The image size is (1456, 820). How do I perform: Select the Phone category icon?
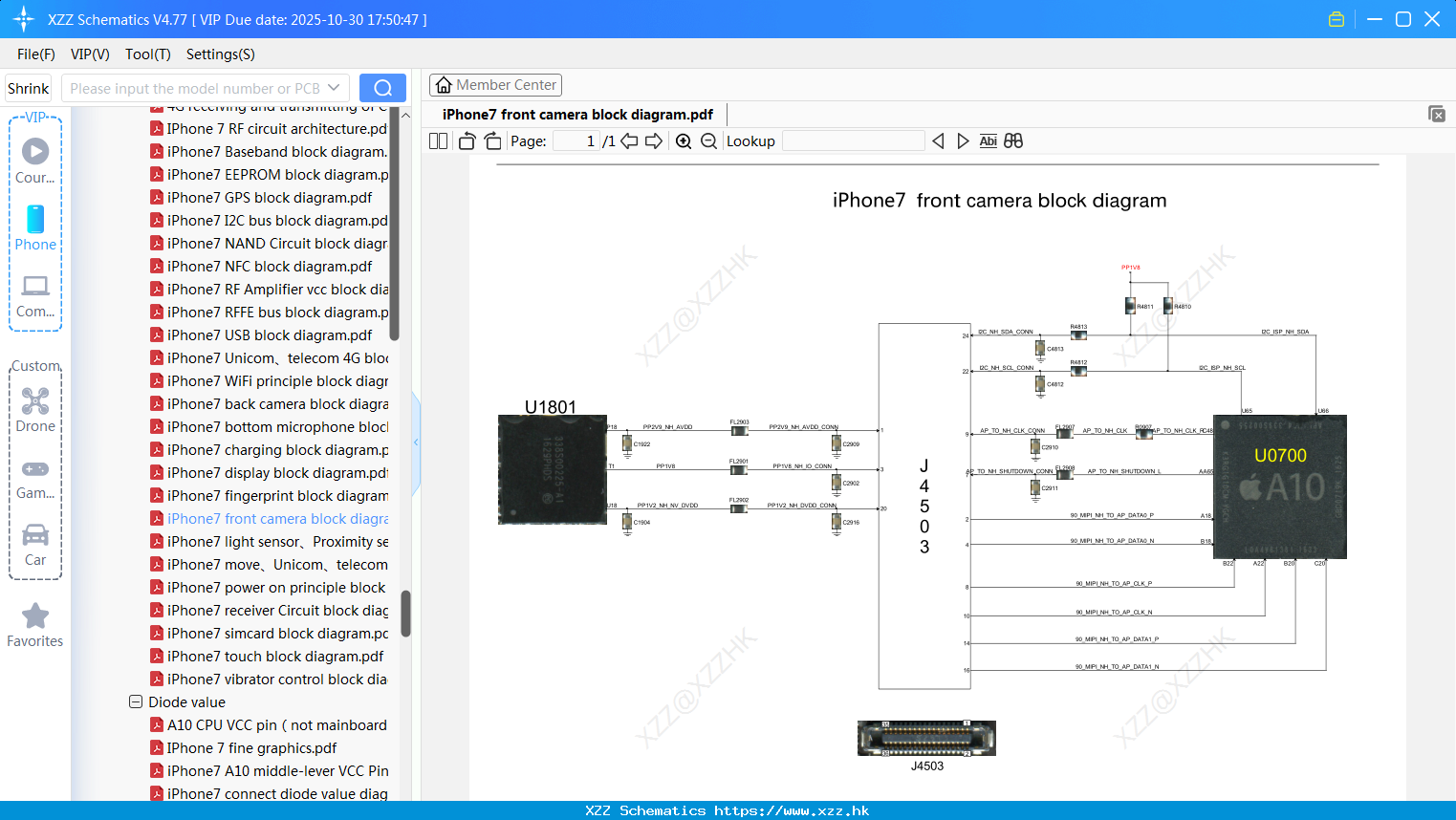coord(35,228)
